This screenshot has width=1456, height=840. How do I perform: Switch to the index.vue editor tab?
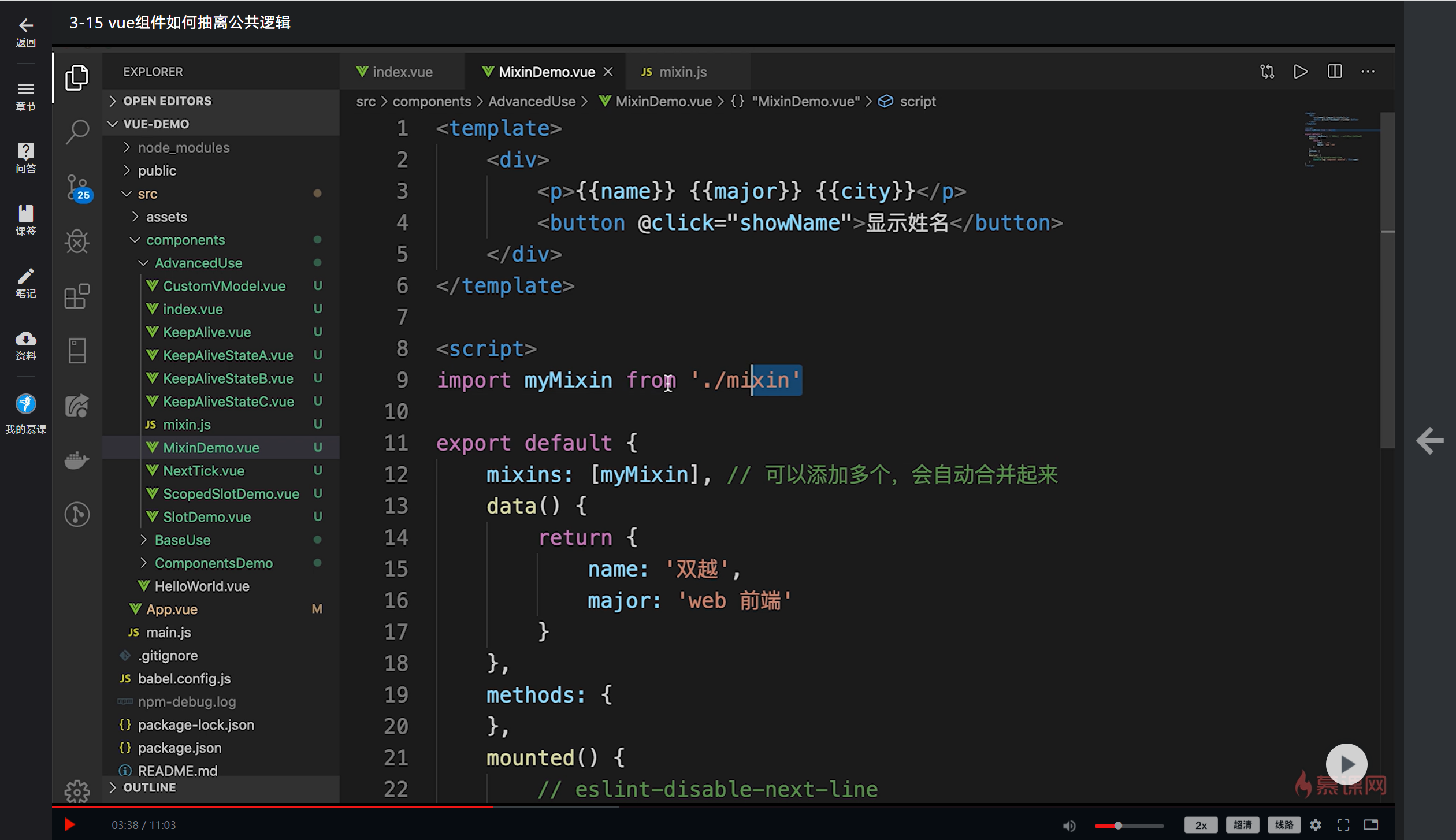pos(402,72)
